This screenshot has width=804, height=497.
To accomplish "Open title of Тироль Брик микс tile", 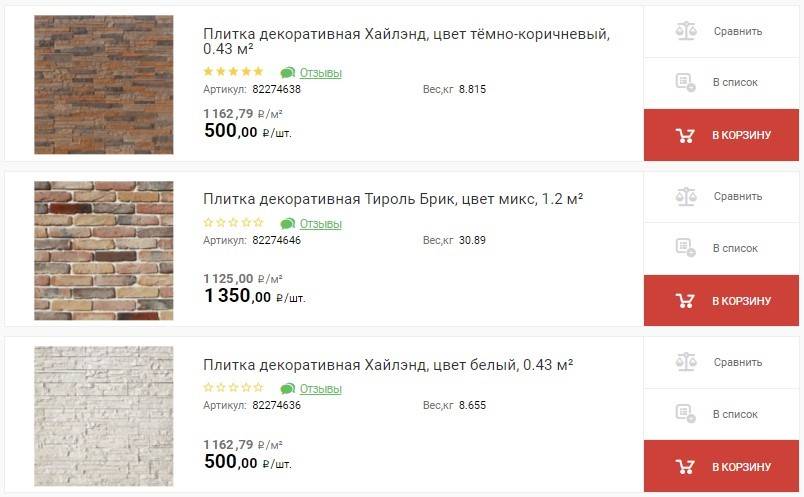I will click(393, 199).
